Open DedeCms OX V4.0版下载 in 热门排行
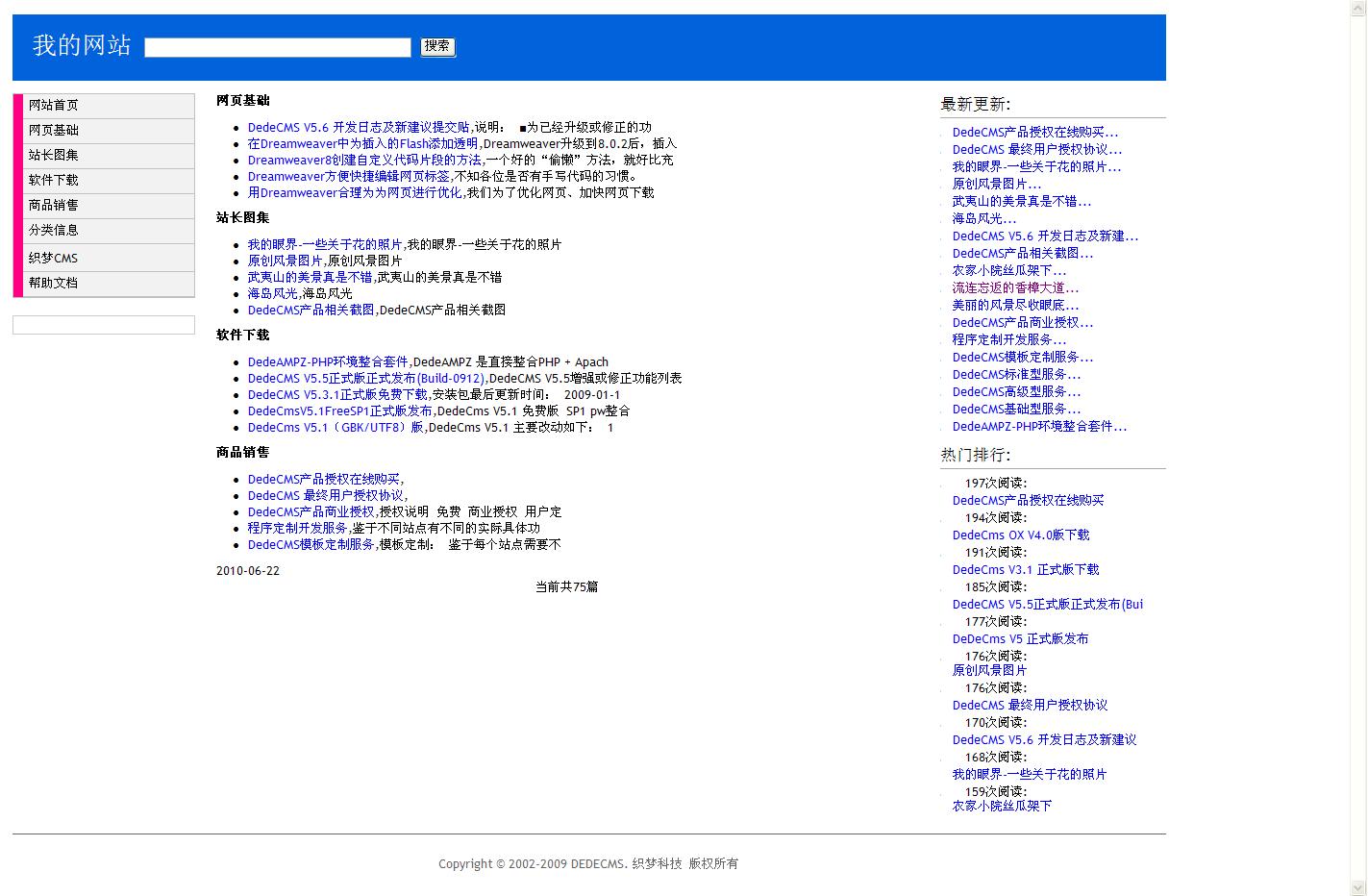This screenshot has height=896, width=1368. tap(1021, 535)
